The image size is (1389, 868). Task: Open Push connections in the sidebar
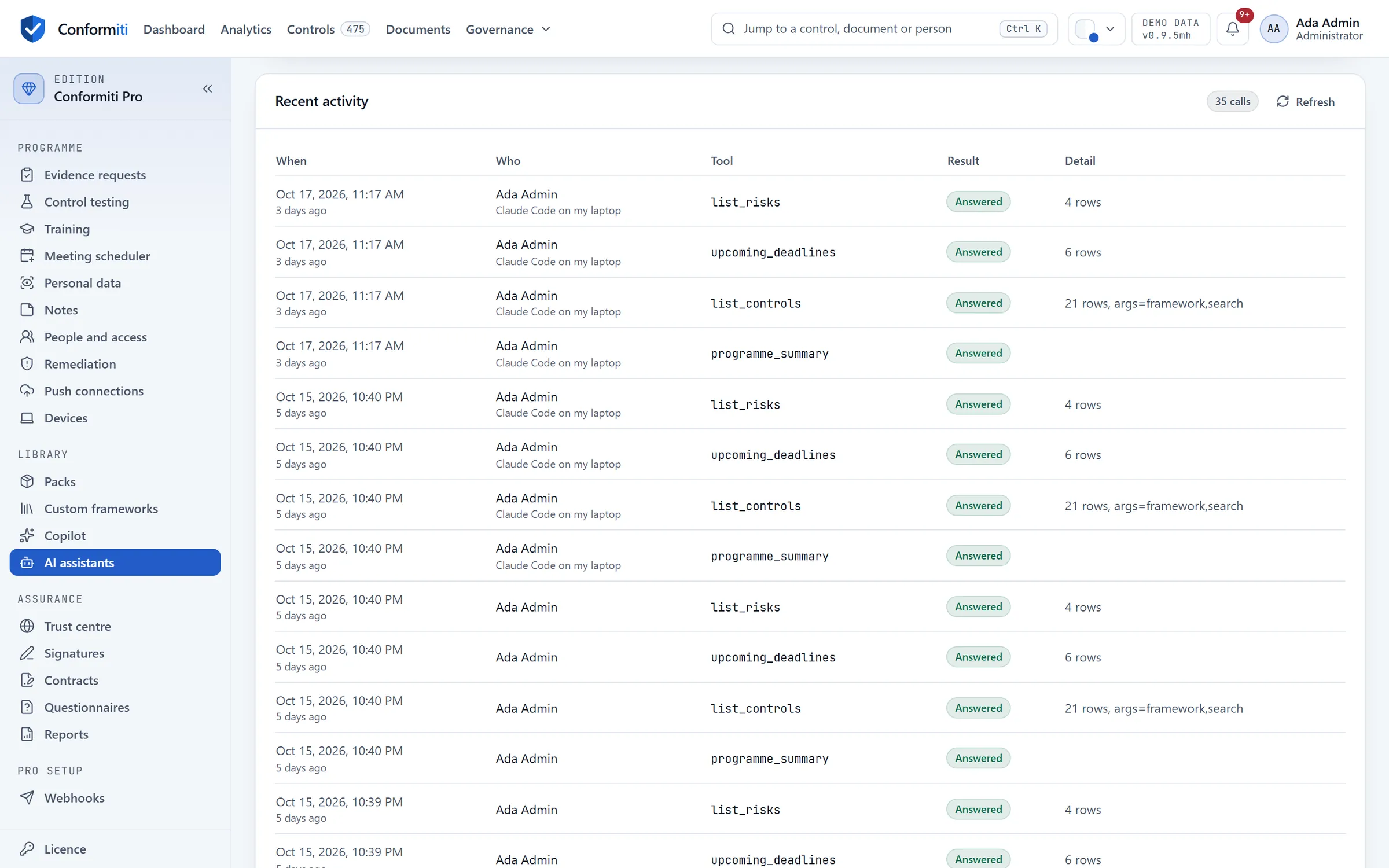coord(115,391)
